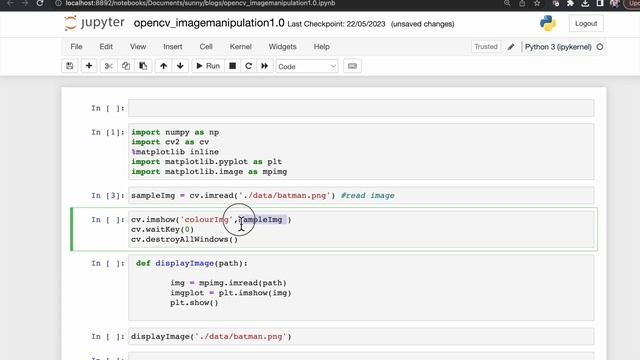
Task: Click the Logout button
Action: pos(586,24)
